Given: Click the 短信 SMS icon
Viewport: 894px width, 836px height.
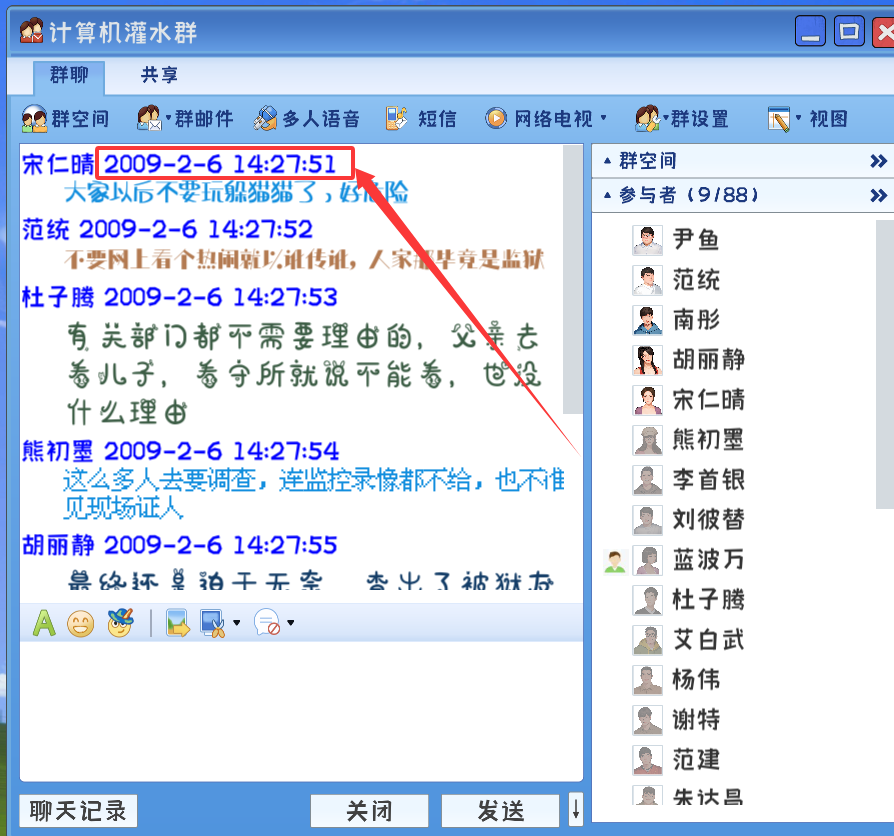Looking at the screenshot, I should click(x=396, y=118).
